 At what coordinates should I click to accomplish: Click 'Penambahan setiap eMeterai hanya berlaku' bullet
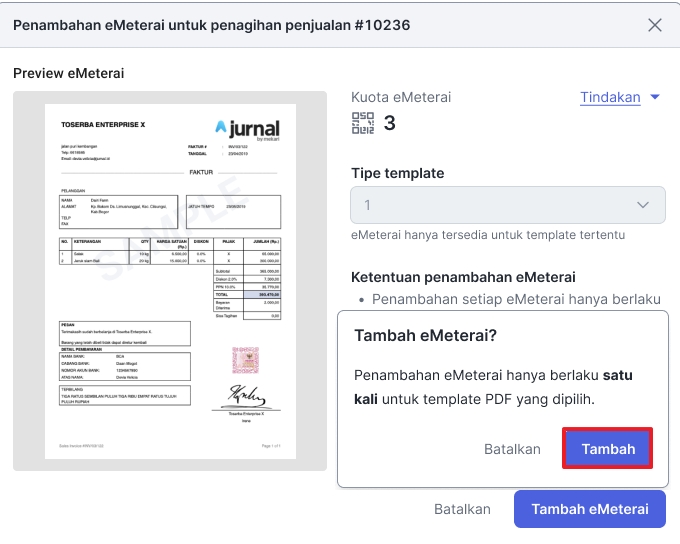(x=516, y=299)
